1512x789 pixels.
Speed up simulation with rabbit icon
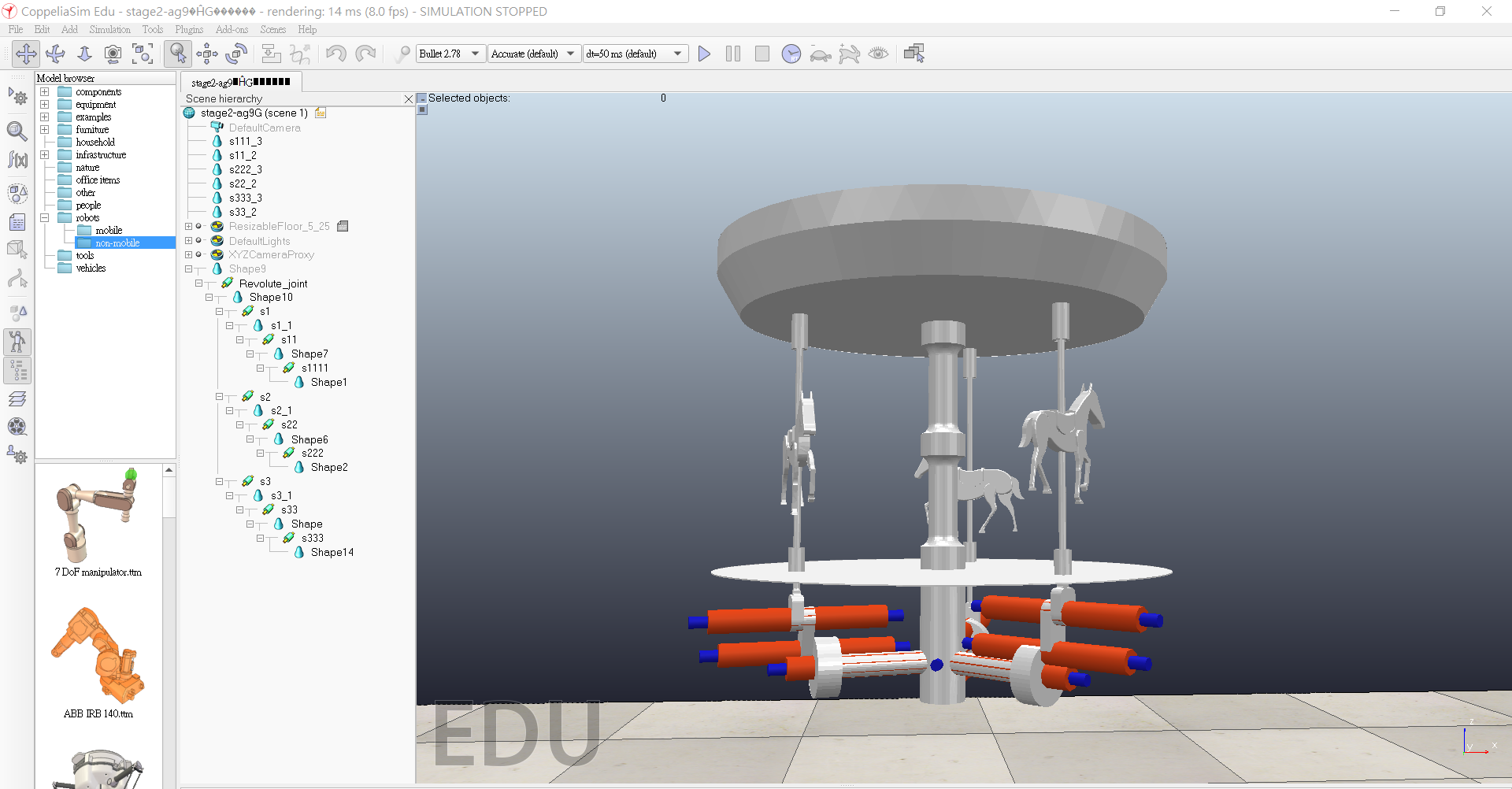click(x=850, y=54)
